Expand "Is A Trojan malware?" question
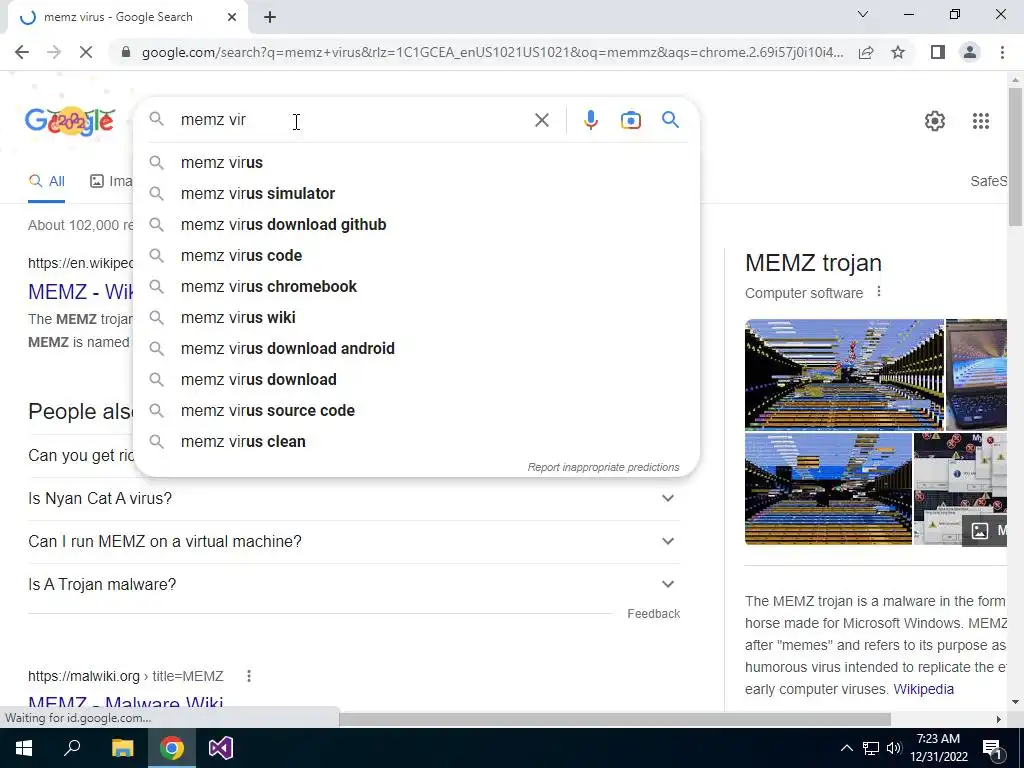The height and width of the screenshot is (768, 1024). [x=354, y=584]
